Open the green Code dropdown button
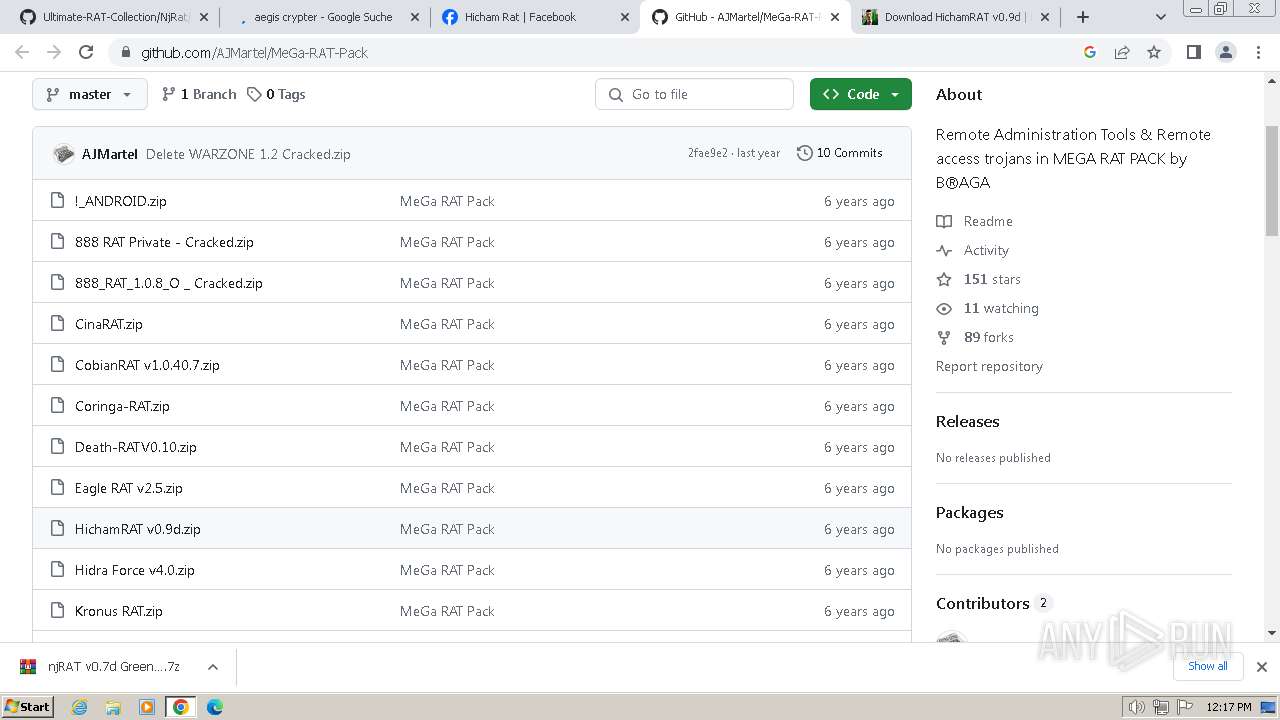This screenshot has height=720, width=1280. pos(861,94)
